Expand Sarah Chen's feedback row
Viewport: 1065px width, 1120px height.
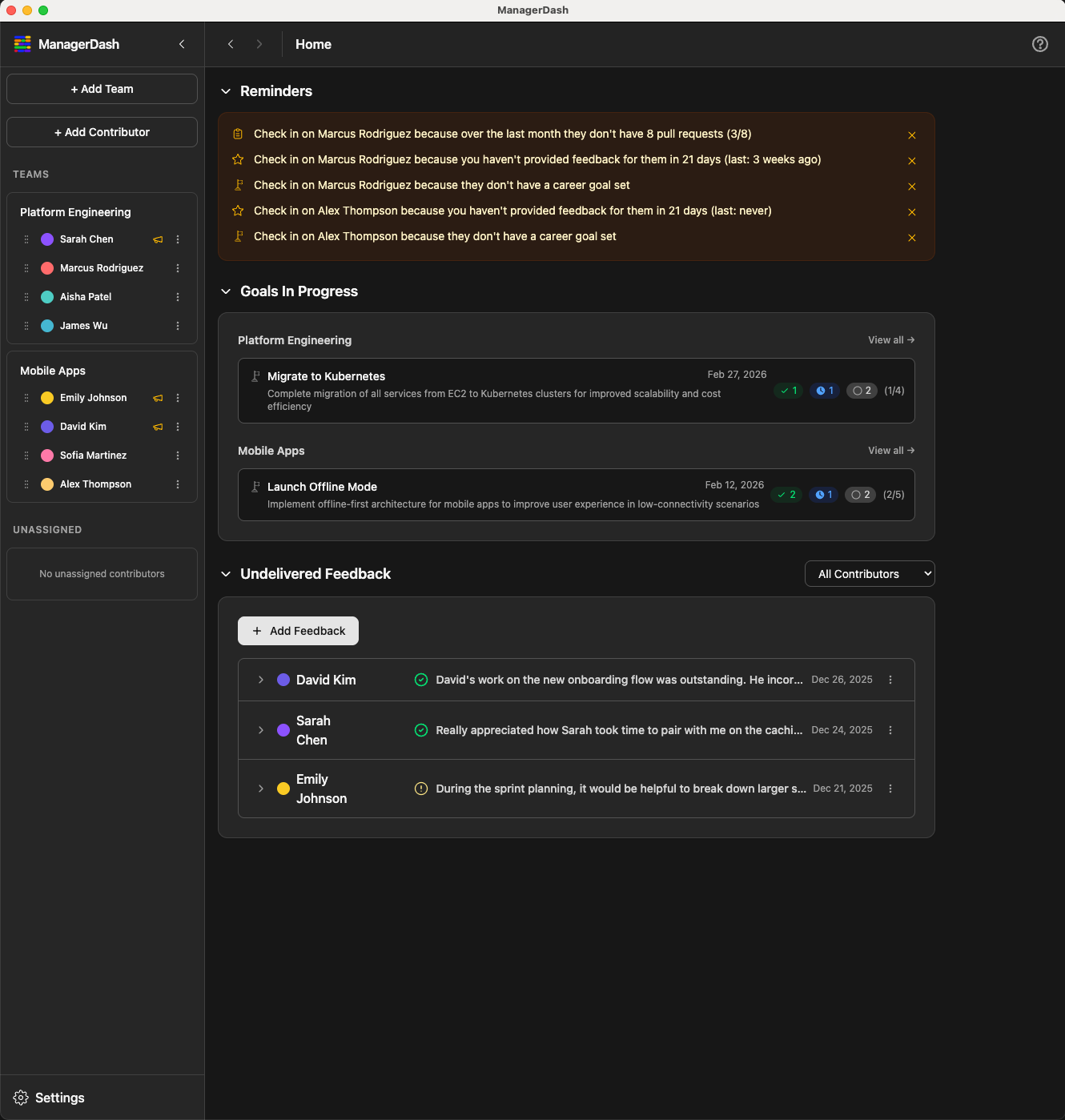coord(260,729)
